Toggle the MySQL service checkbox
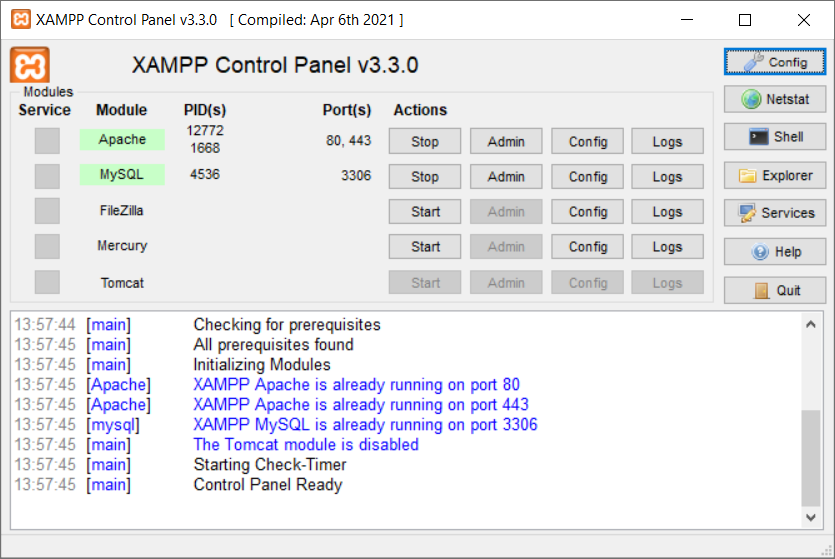The width and height of the screenshot is (835, 559). pos(47,176)
